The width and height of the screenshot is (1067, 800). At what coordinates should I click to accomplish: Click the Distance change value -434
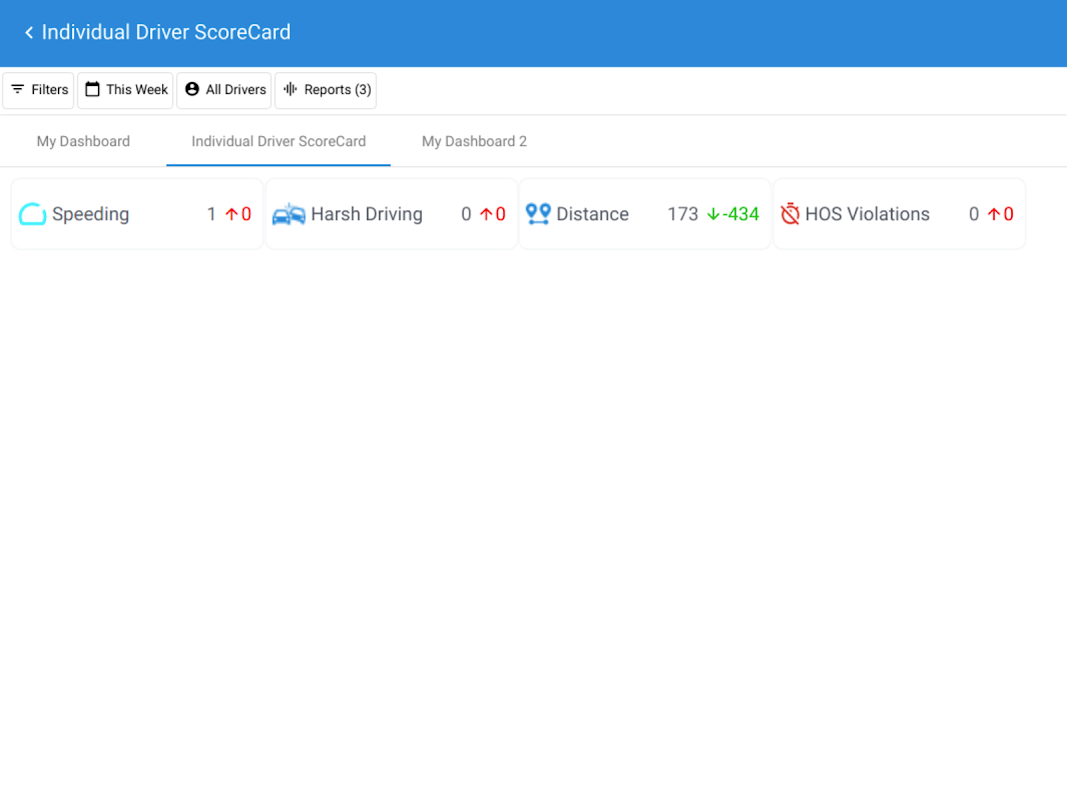tap(740, 214)
